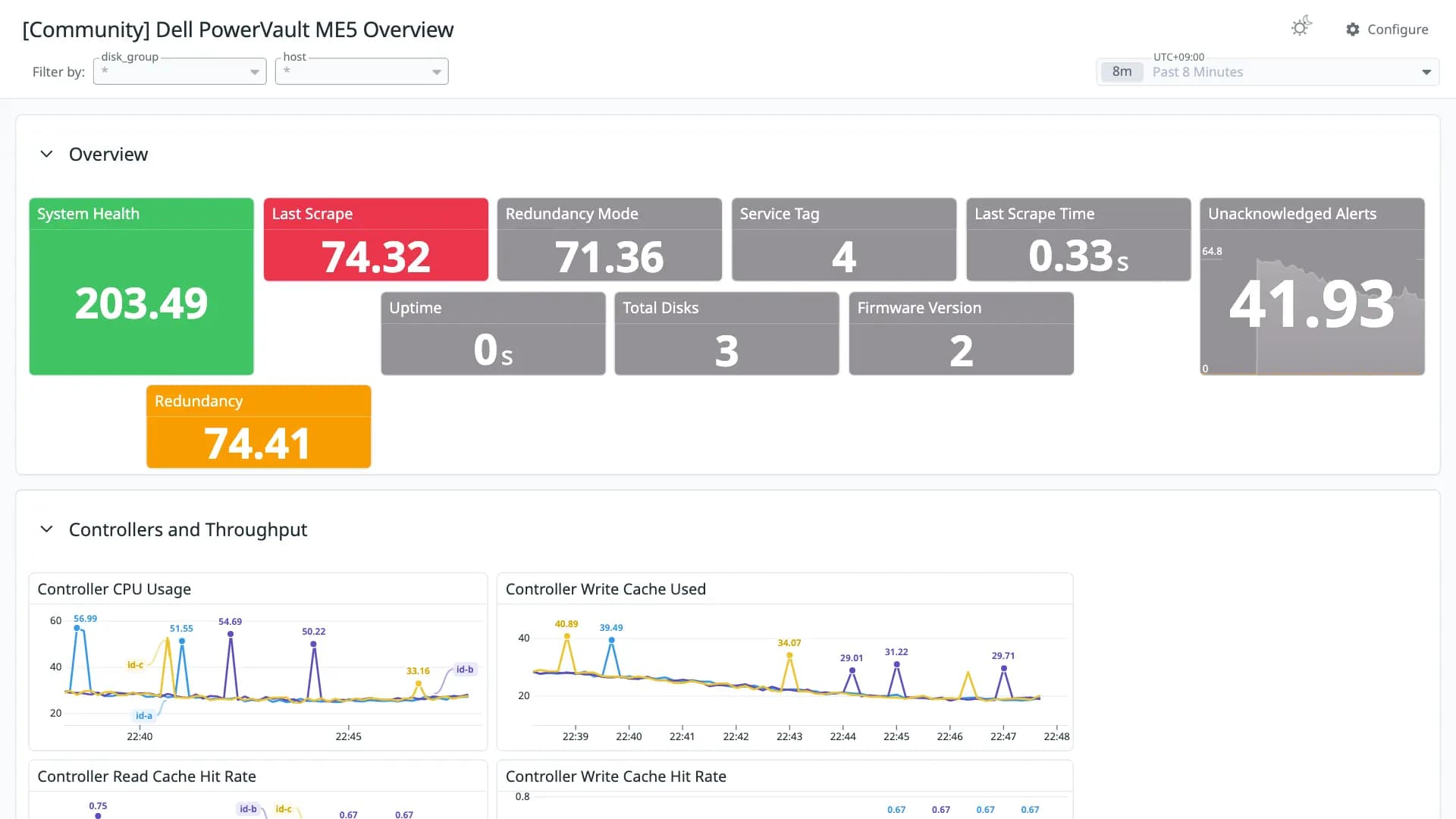Click the Total Disks value 3
The height and width of the screenshot is (819, 1456).
(726, 350)
